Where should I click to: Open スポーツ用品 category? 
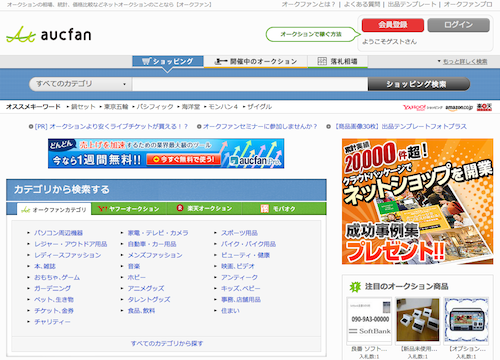pos(240,233)
